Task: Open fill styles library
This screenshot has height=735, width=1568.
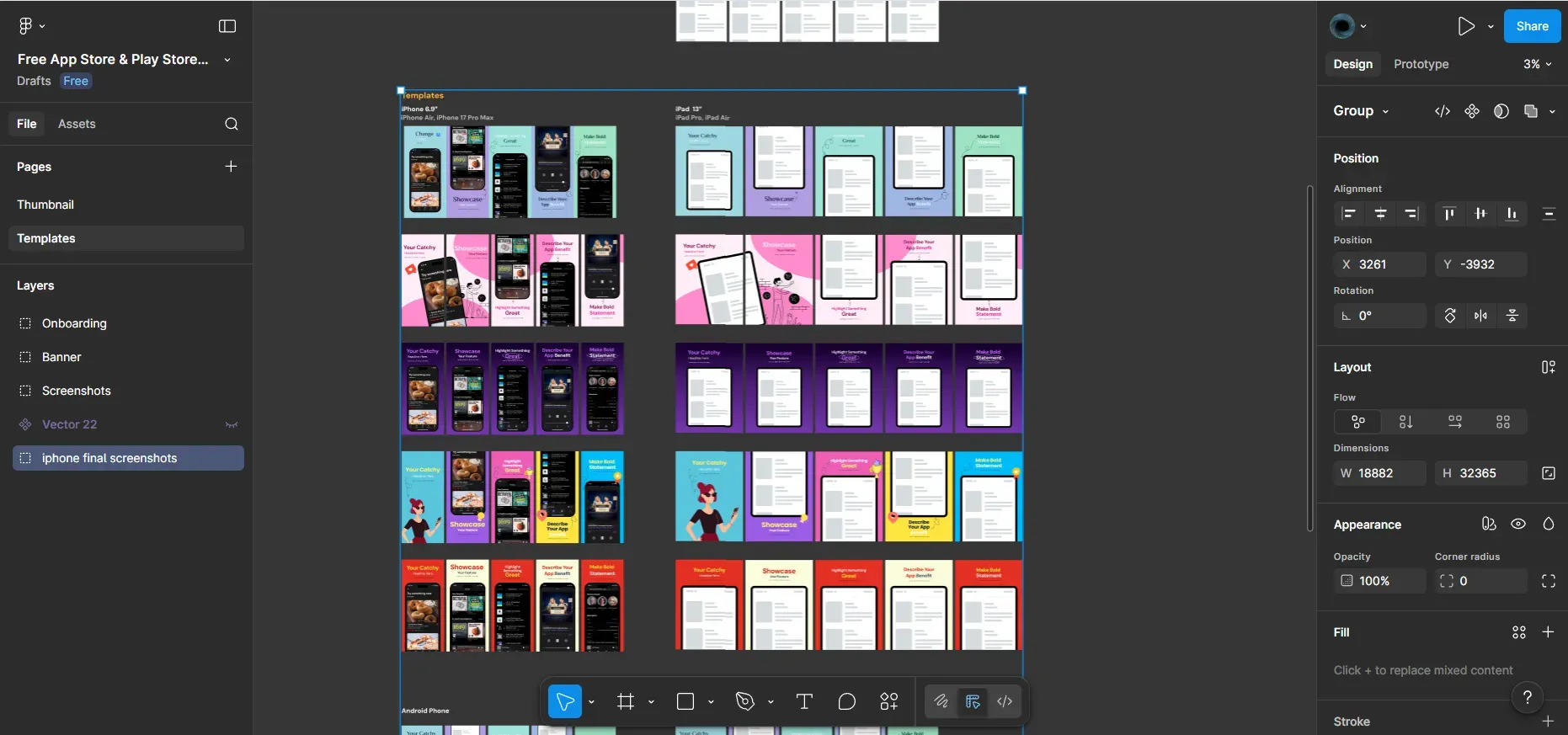Action: pyautogui.click(x=1519, y=632)
